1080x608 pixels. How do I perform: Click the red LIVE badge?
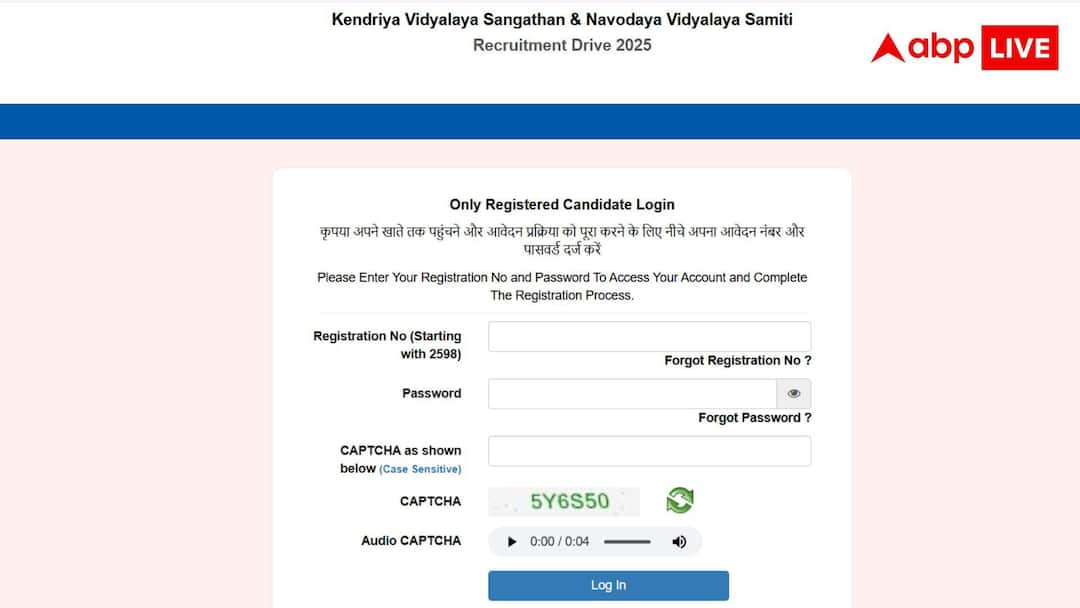[1020, 48]
